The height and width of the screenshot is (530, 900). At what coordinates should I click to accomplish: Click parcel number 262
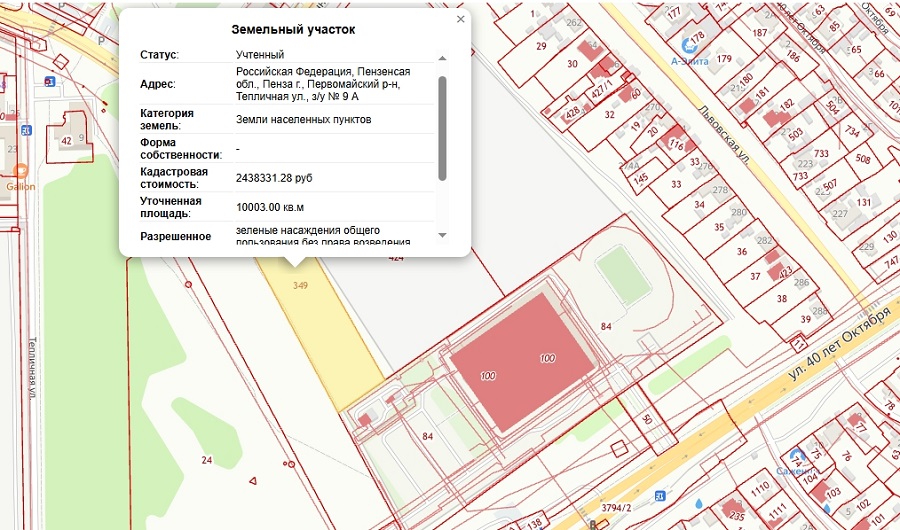[574, 23]
